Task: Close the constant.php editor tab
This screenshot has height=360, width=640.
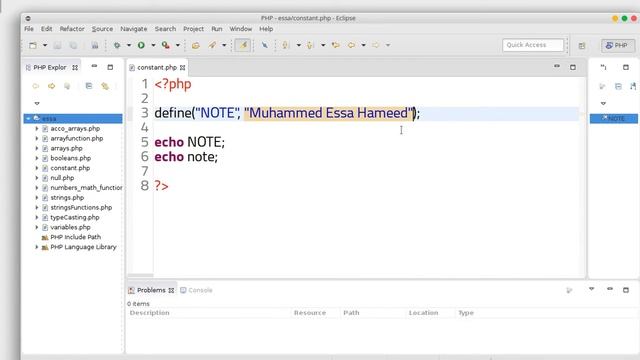Action: (182, 68)
